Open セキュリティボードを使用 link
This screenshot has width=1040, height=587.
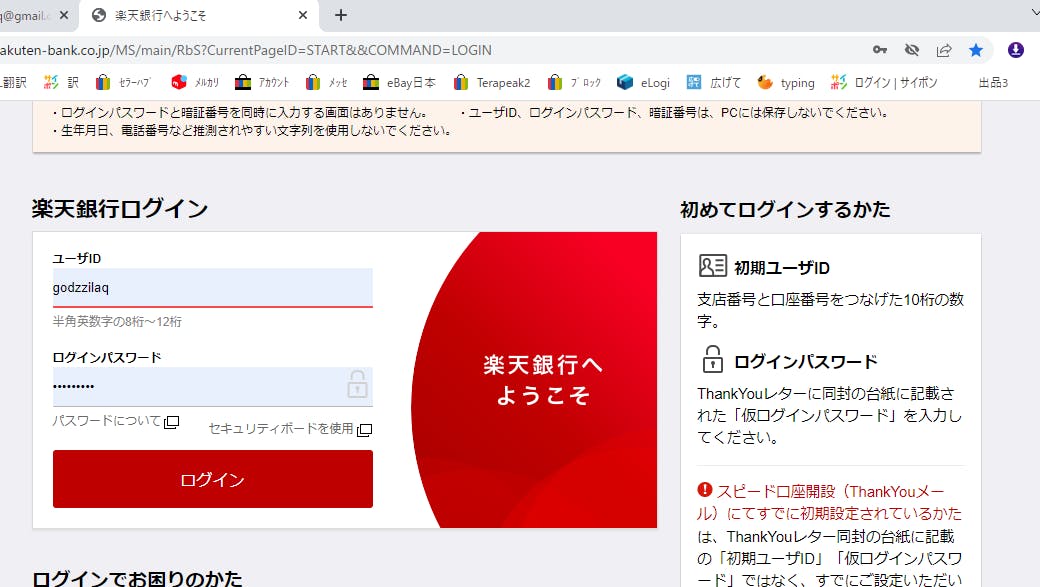[290, 429]
